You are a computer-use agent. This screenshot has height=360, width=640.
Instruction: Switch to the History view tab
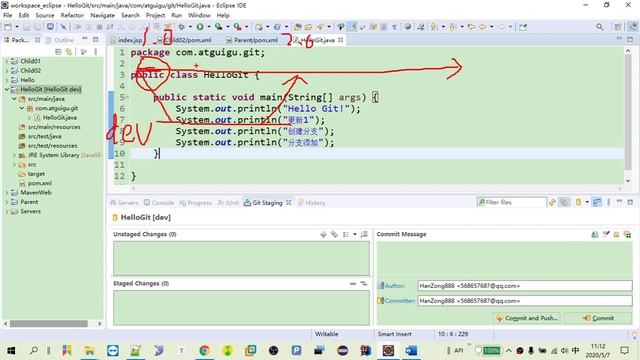(x=311, y=203)
